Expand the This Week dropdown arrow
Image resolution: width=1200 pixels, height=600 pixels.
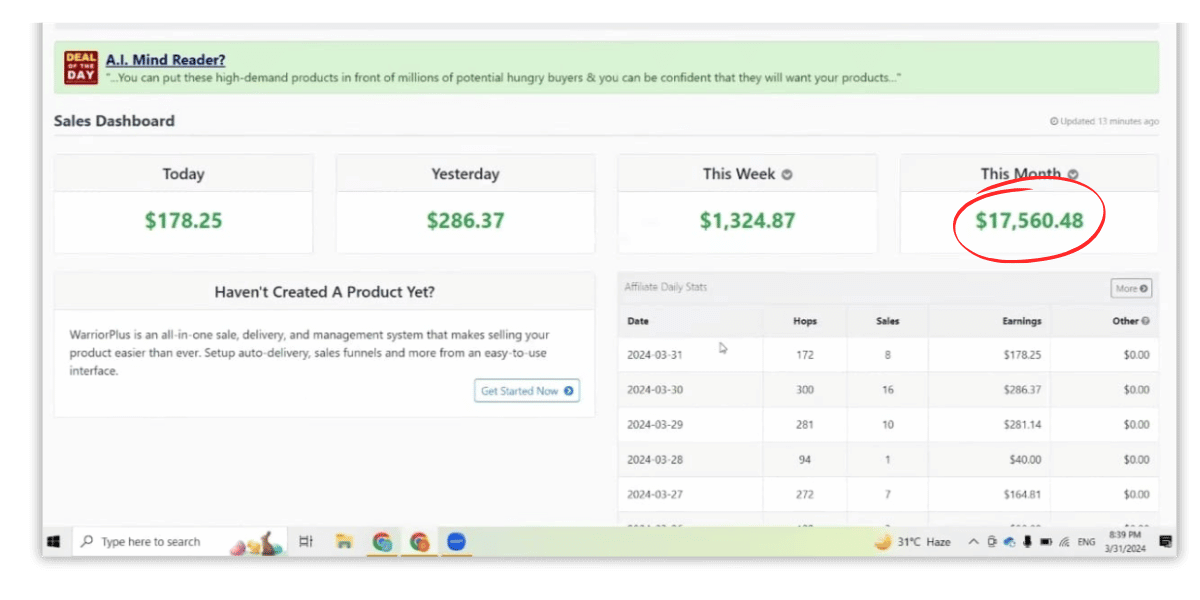coord(787,174)
